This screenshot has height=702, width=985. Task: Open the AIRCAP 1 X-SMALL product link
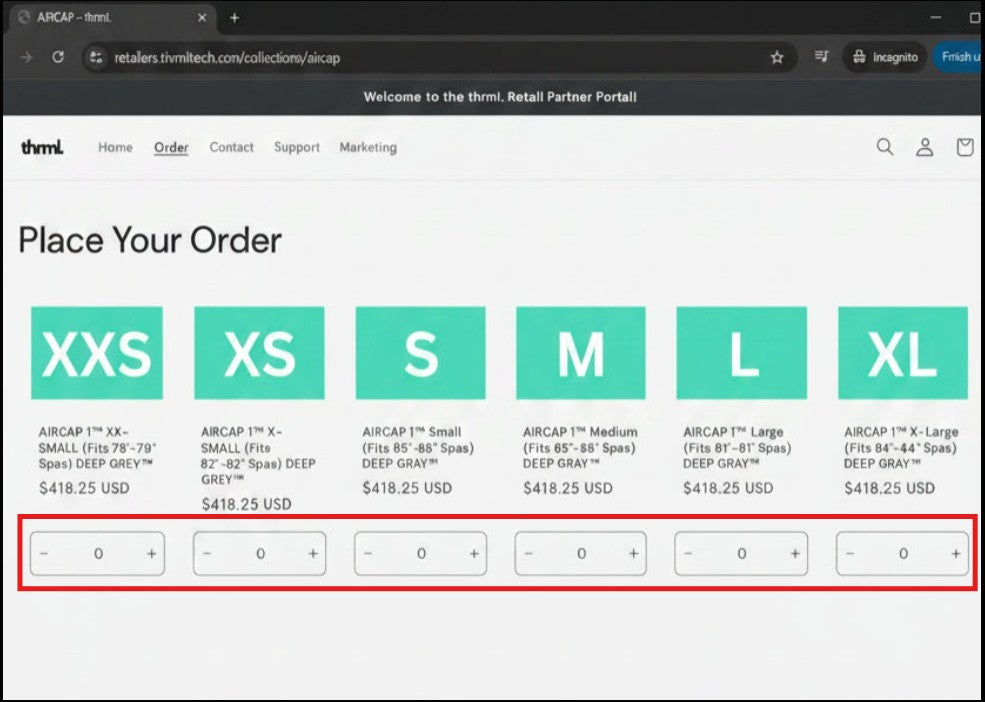[x=258, y=456]
